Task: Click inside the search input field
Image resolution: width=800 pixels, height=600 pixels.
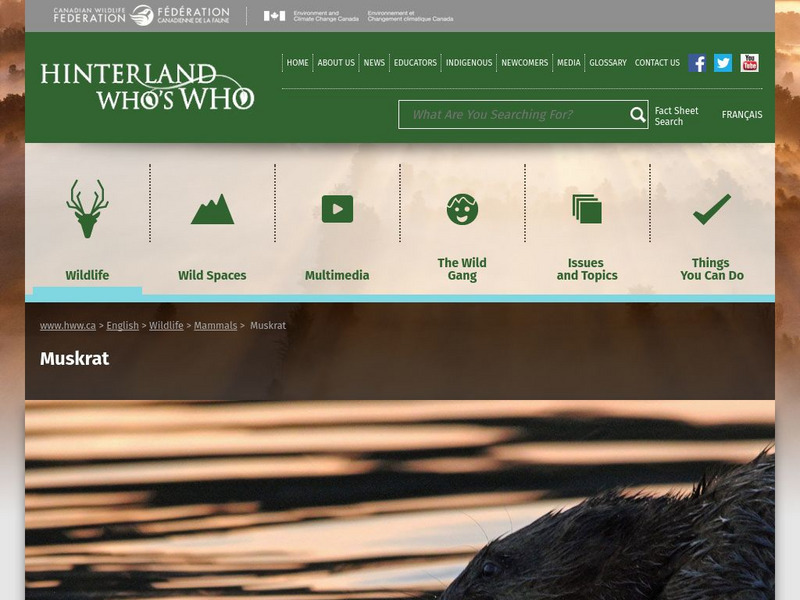Action: [x=500, y=115]
